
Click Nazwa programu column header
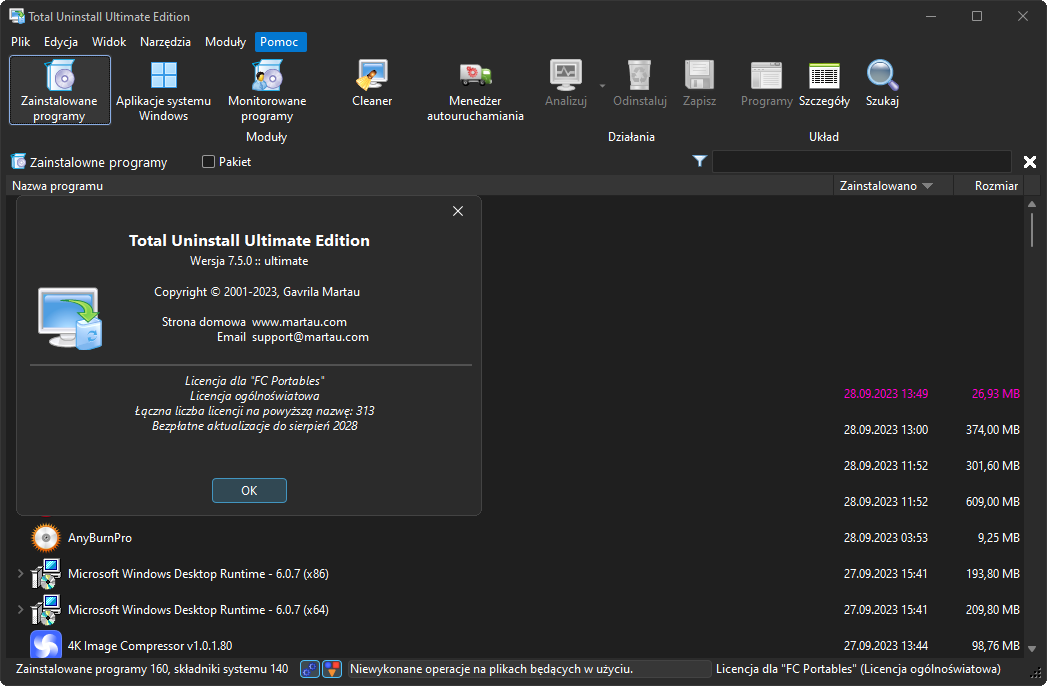click(x=421, y=186)
